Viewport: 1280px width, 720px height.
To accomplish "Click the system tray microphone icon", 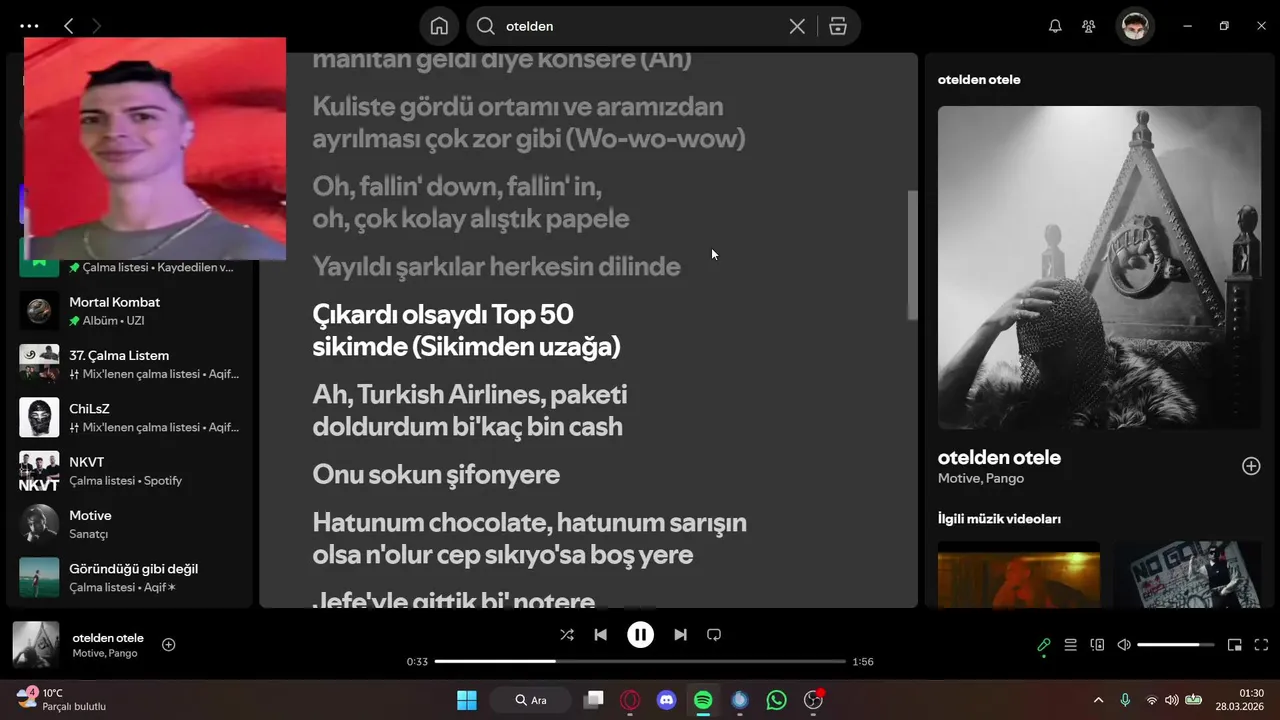I will pos(1125,700).
